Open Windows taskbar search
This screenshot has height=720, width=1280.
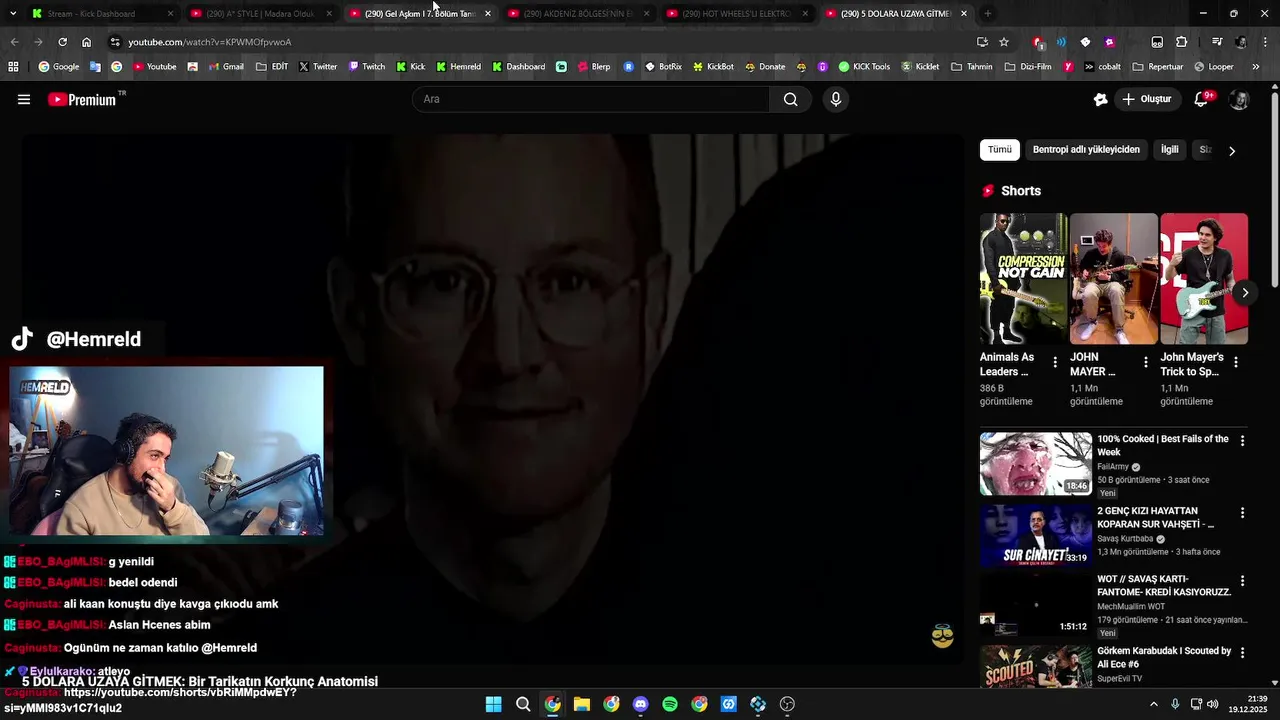523,704
